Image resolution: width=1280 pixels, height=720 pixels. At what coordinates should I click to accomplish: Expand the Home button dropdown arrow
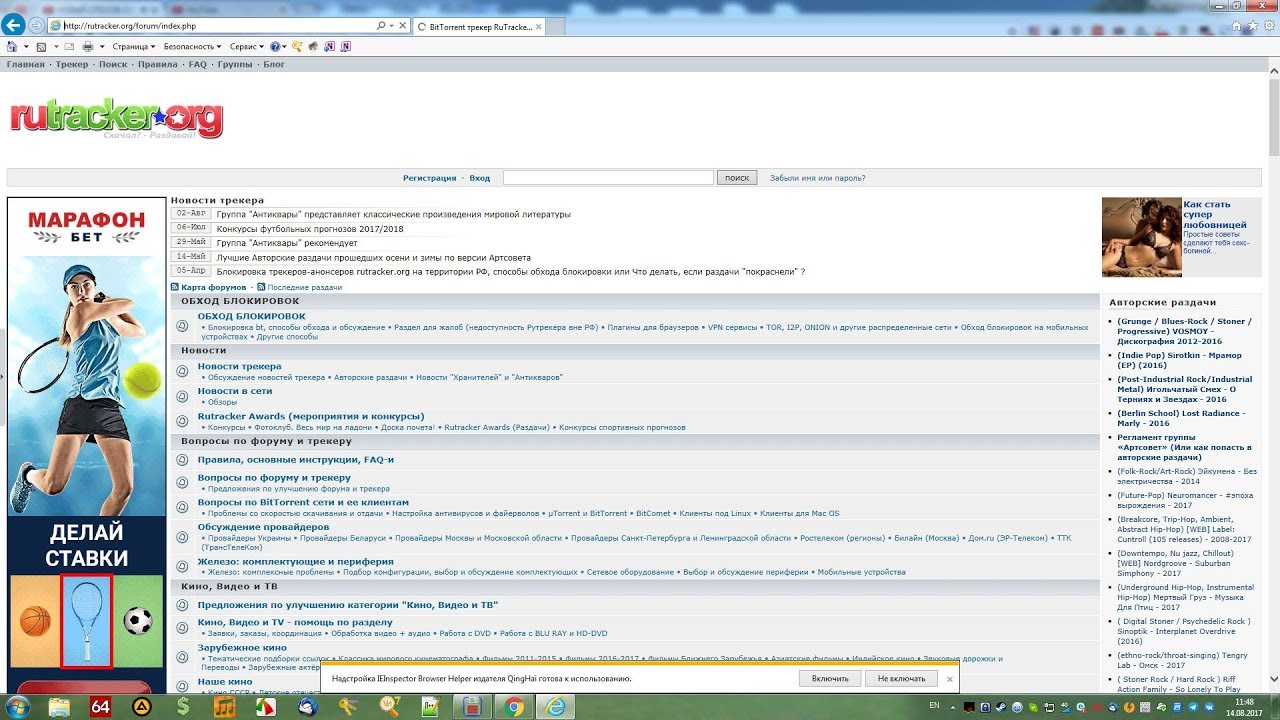[x=24, y=47]
